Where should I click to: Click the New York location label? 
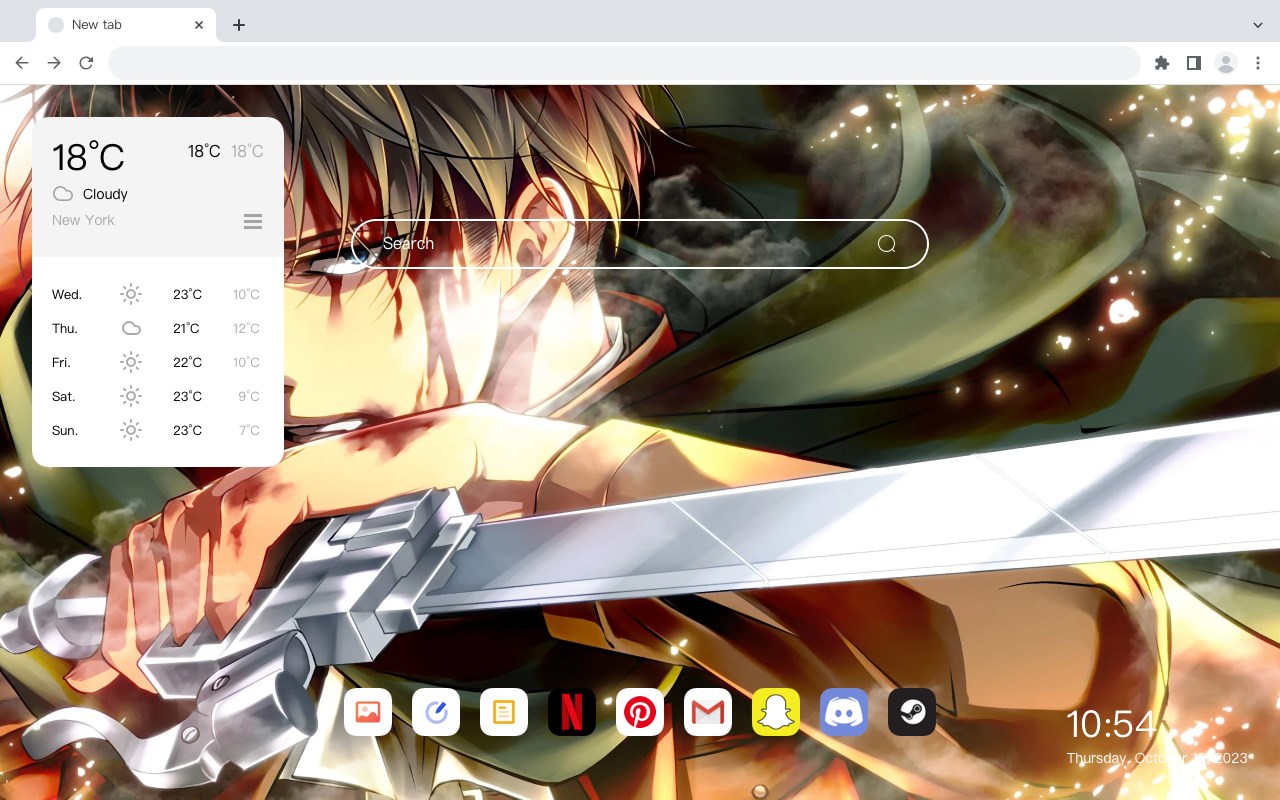pos(83,220)
